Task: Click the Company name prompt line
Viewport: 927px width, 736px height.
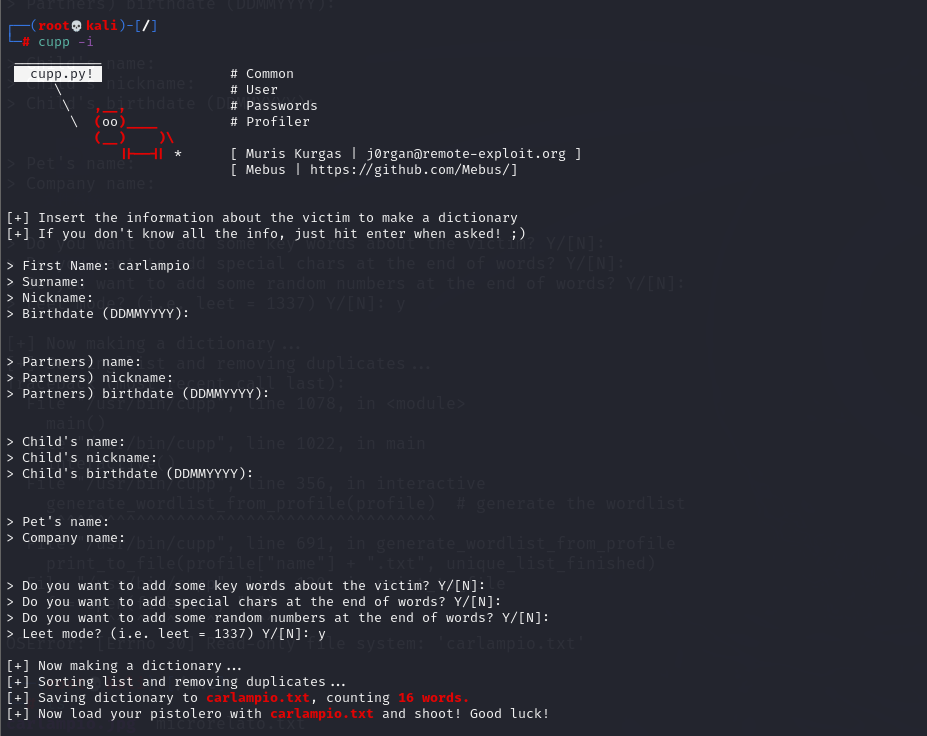Action: (x=66, y=538)
